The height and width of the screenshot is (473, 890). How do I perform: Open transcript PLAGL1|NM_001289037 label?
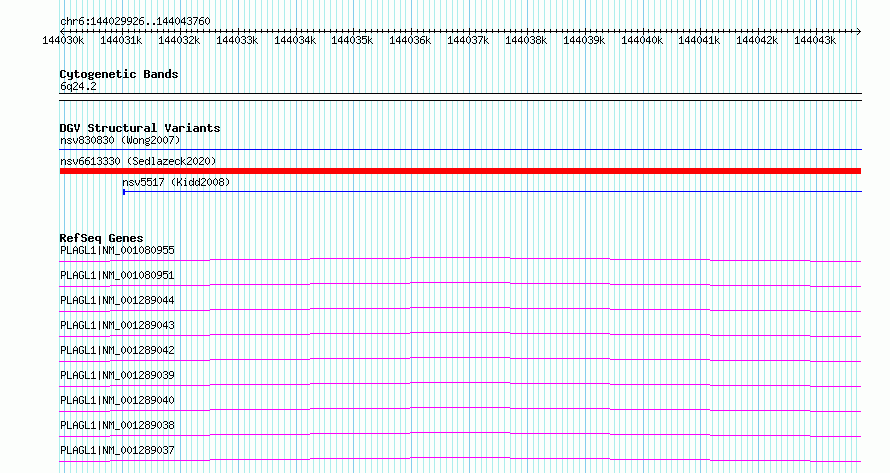click(117, 450)
